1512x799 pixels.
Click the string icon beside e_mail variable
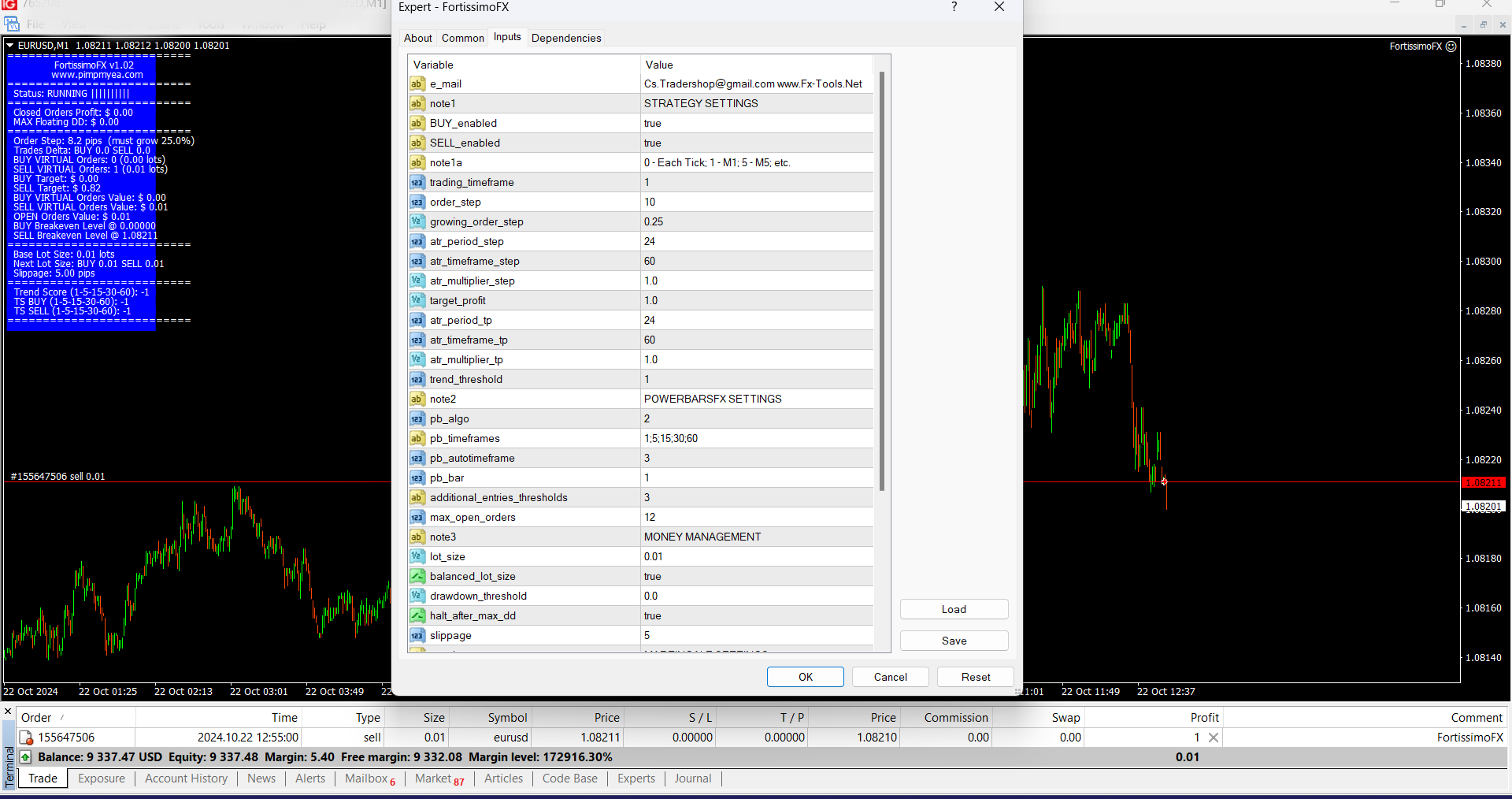point(417,84)
